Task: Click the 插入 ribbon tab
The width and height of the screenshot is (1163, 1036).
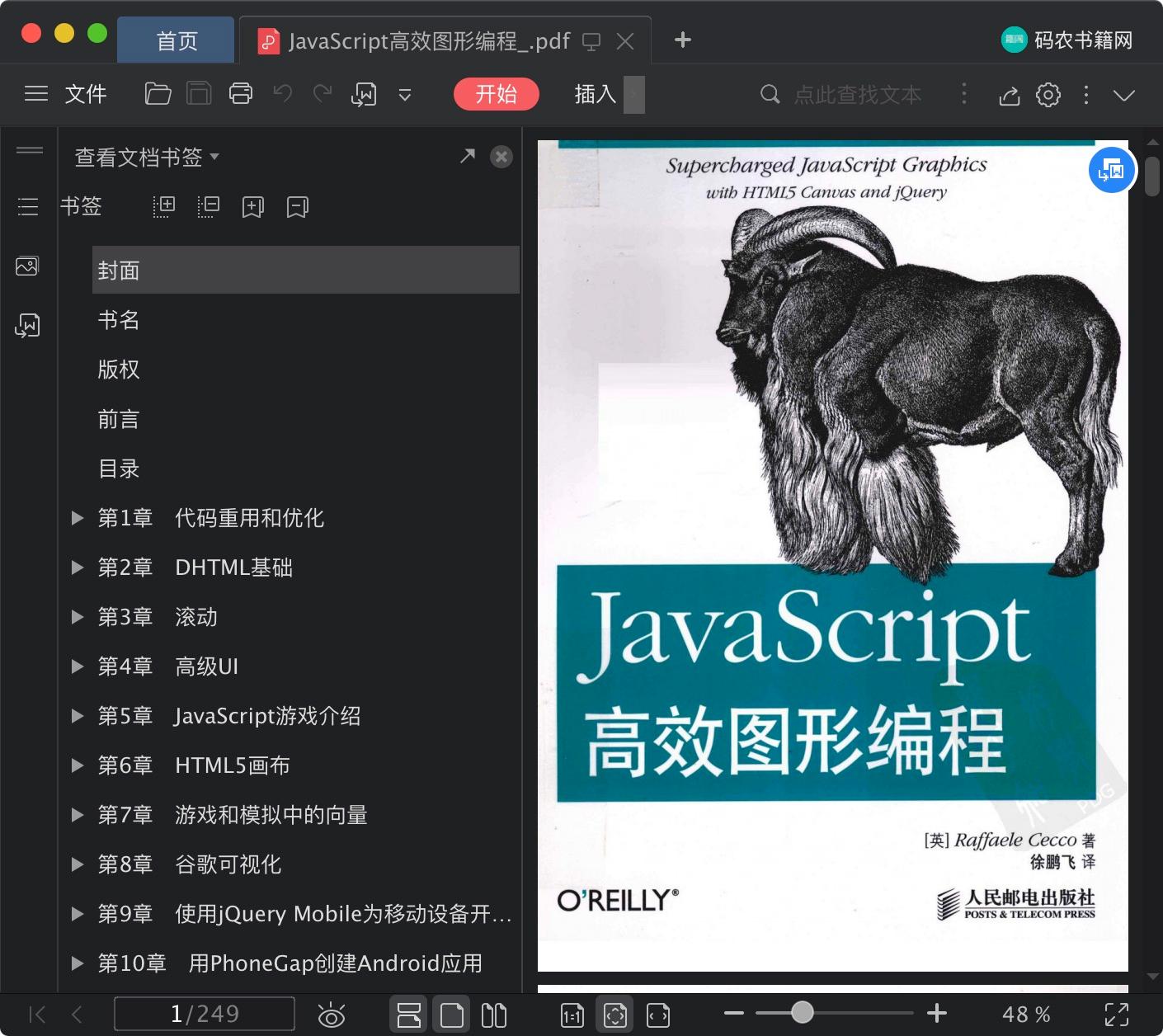Action: pos(596,94)
